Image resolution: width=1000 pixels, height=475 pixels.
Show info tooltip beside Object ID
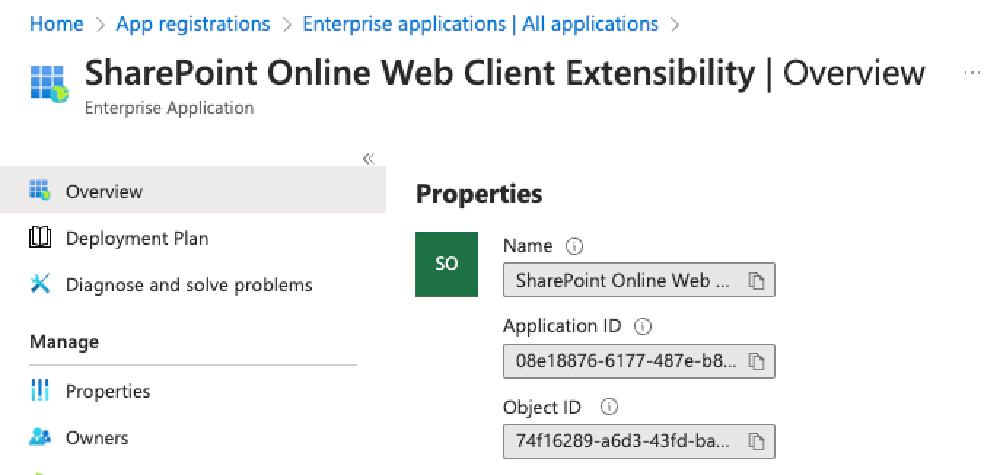(x=610, y=407)
